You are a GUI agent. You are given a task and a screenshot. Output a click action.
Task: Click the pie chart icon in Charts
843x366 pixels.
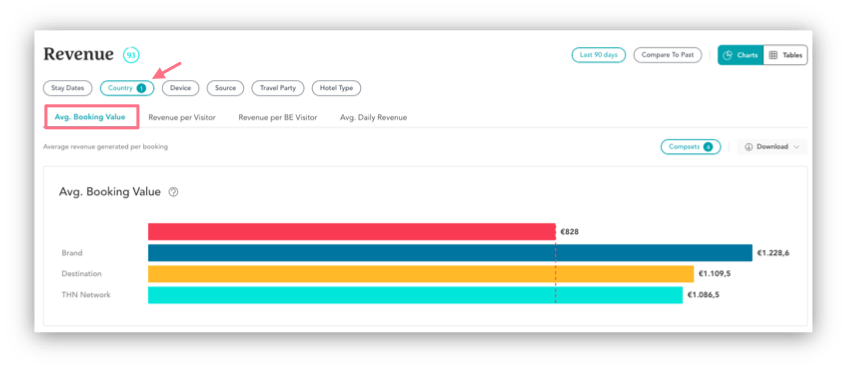pyautogui.click(x=728, y=55)
